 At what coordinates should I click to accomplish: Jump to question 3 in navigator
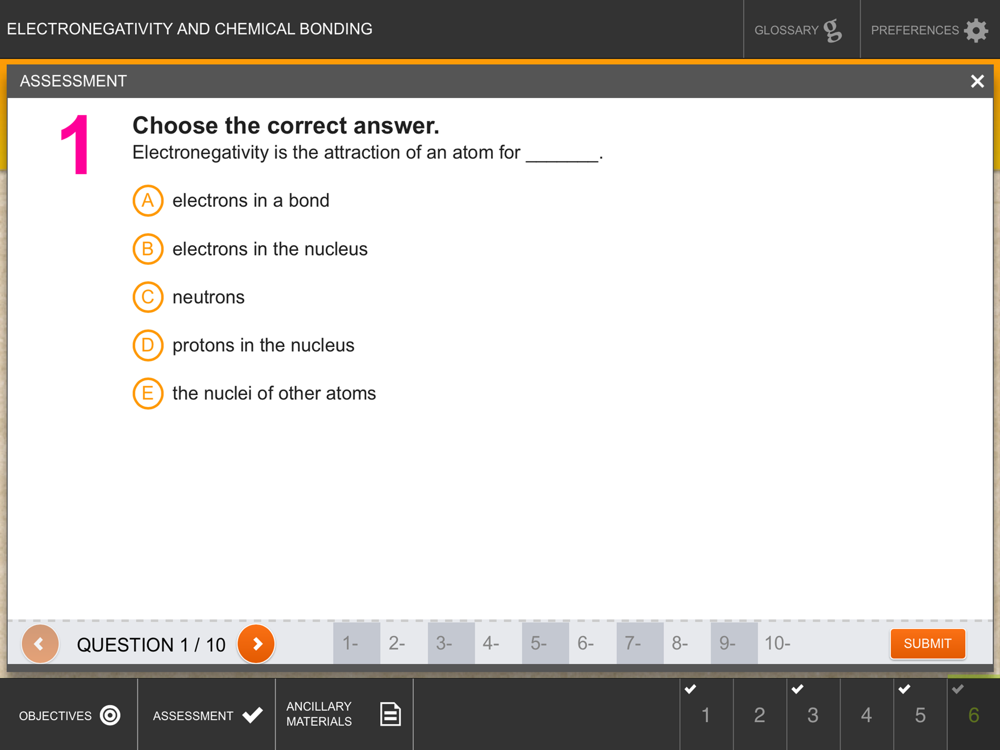(451, 643)
